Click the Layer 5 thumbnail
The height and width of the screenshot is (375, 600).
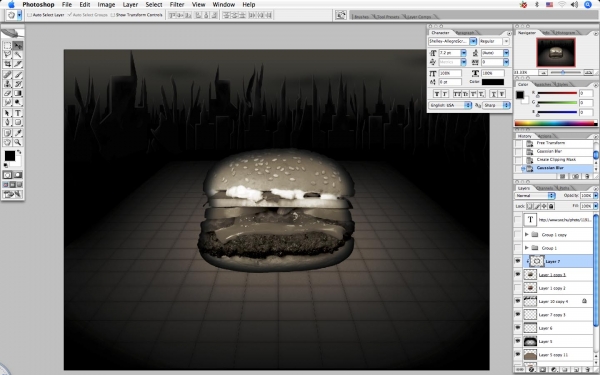530,341
